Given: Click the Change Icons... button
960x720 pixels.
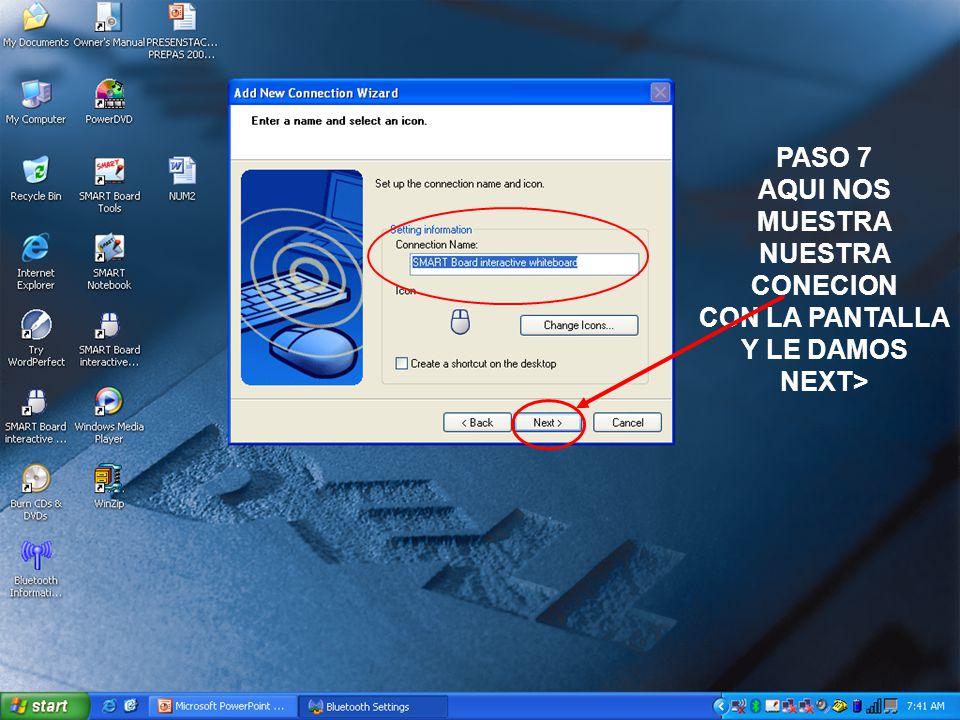Looking at the screenshot, I should tap(579, 325).
